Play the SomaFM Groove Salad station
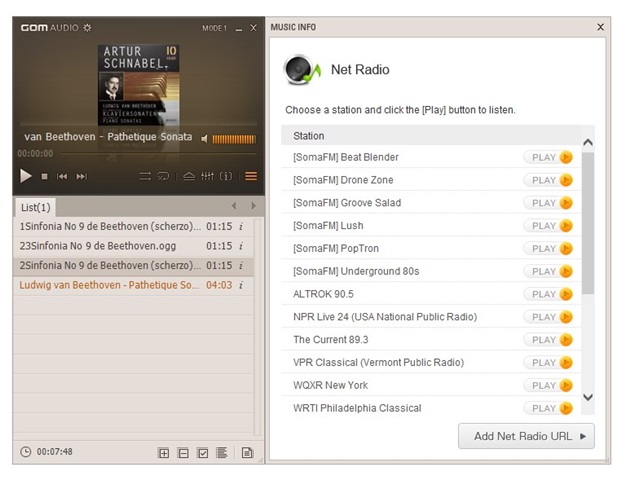The image size is (625, 484). 551,203
